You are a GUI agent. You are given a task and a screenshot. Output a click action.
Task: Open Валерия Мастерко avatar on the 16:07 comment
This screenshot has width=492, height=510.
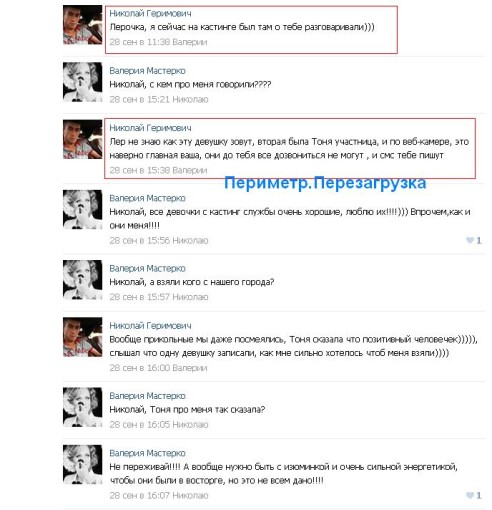pyautogui.click(x=82, y=464)
